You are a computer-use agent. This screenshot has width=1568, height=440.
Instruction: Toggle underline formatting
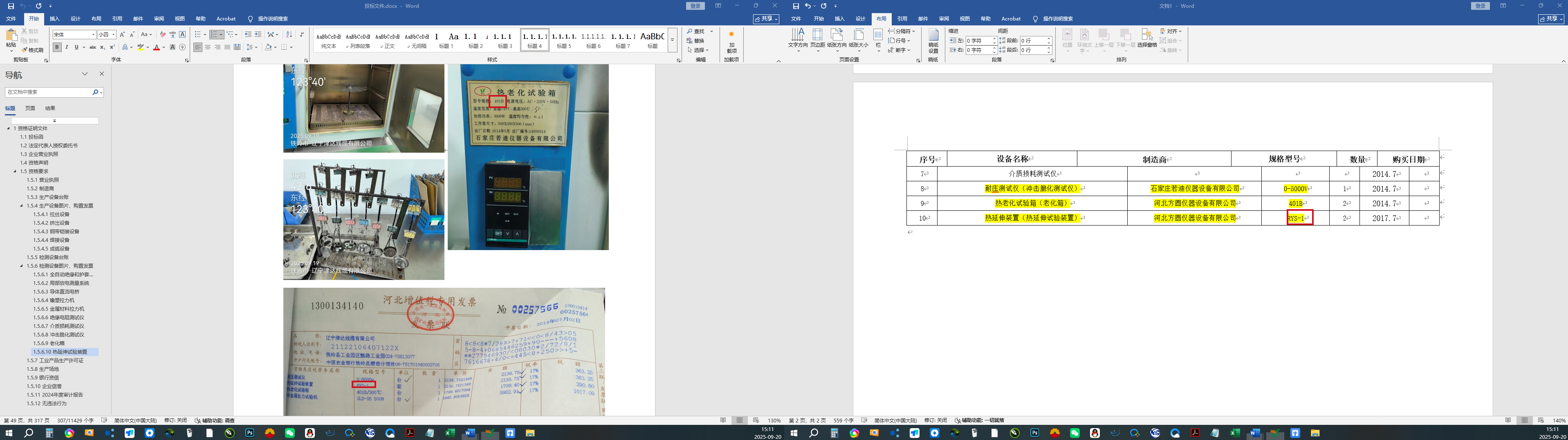[76, 47]
